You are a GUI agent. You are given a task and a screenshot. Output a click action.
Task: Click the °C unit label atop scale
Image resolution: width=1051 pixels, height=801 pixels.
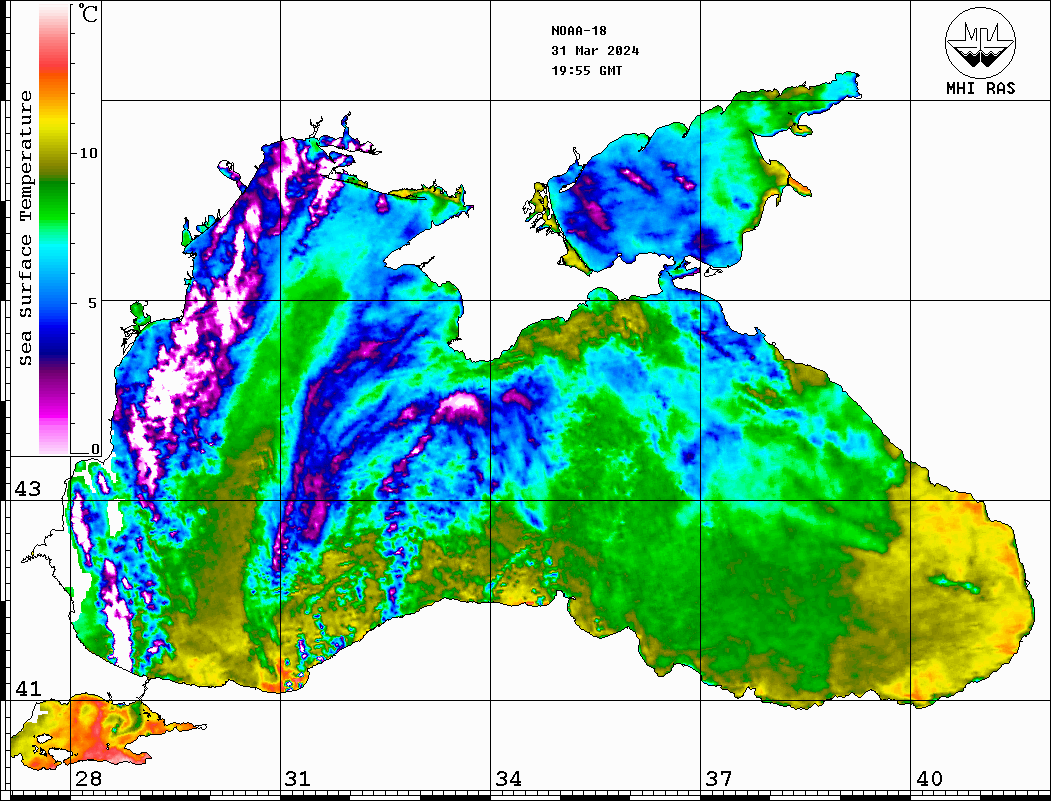click(88, 13)
